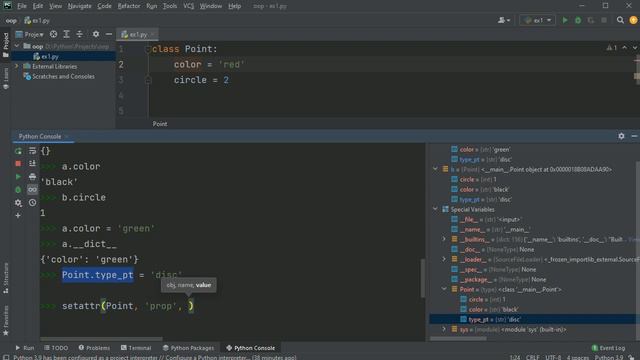Hide the Project tool window
The width and height of the screenshot is (640, 360).
pos(109,34)
